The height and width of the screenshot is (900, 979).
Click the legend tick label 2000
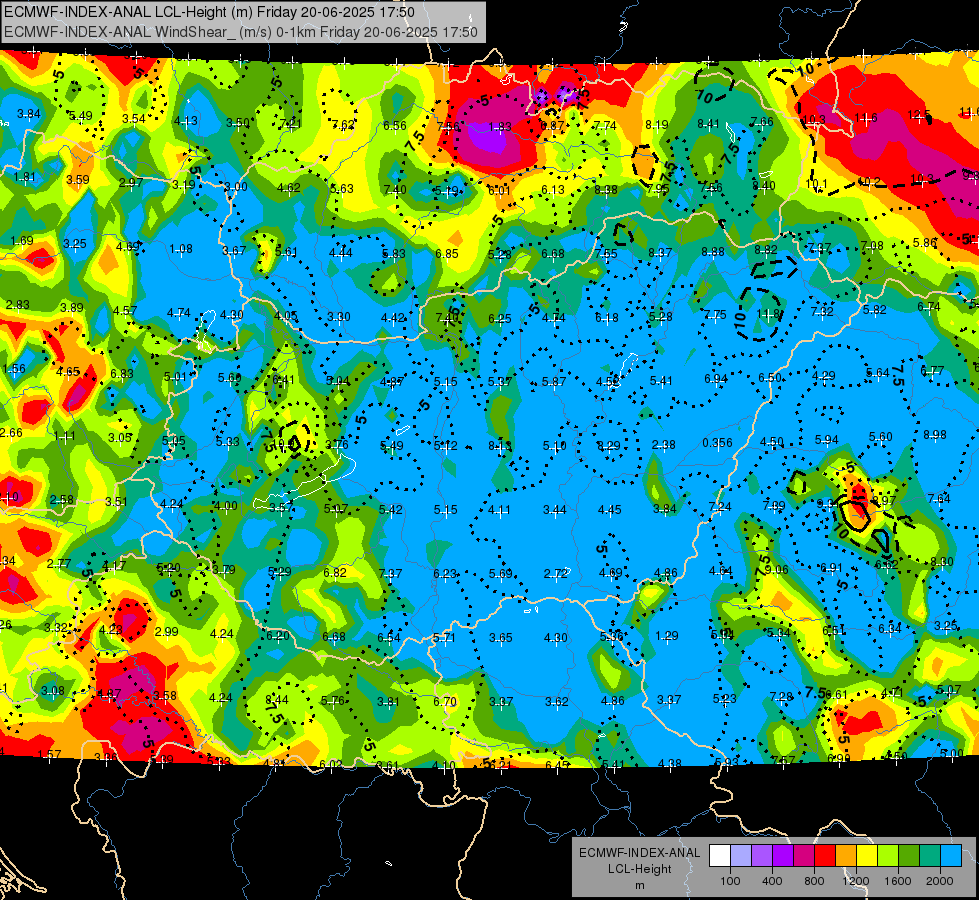coord(940,881)
